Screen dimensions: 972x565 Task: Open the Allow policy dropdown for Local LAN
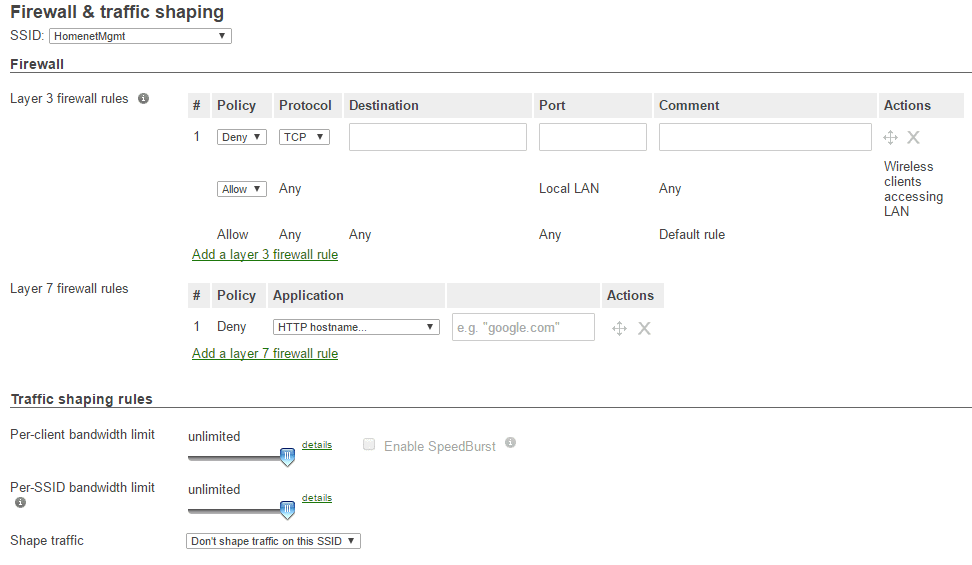click(242, 189)
